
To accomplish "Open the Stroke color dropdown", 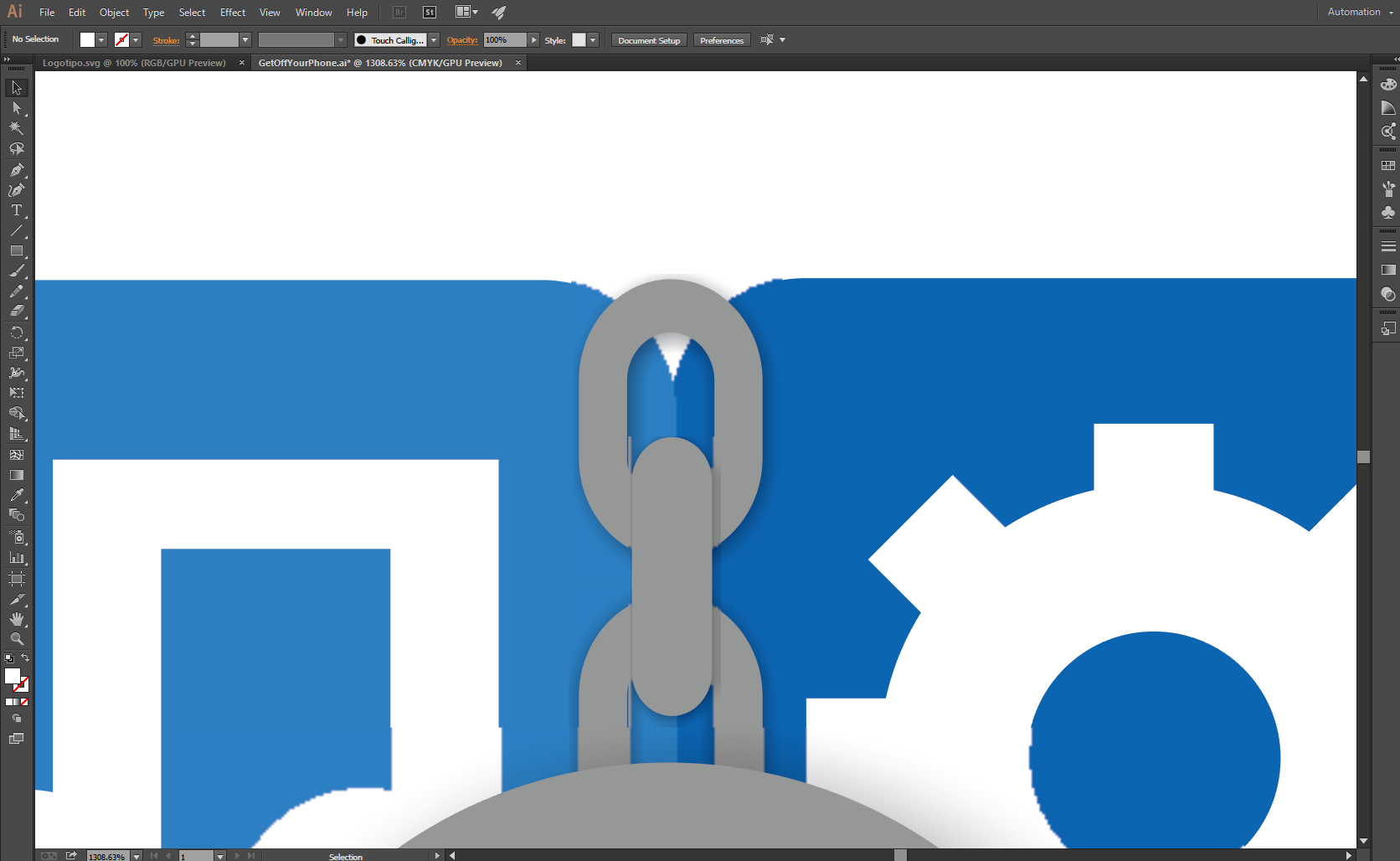I will (x=136, y=40).
